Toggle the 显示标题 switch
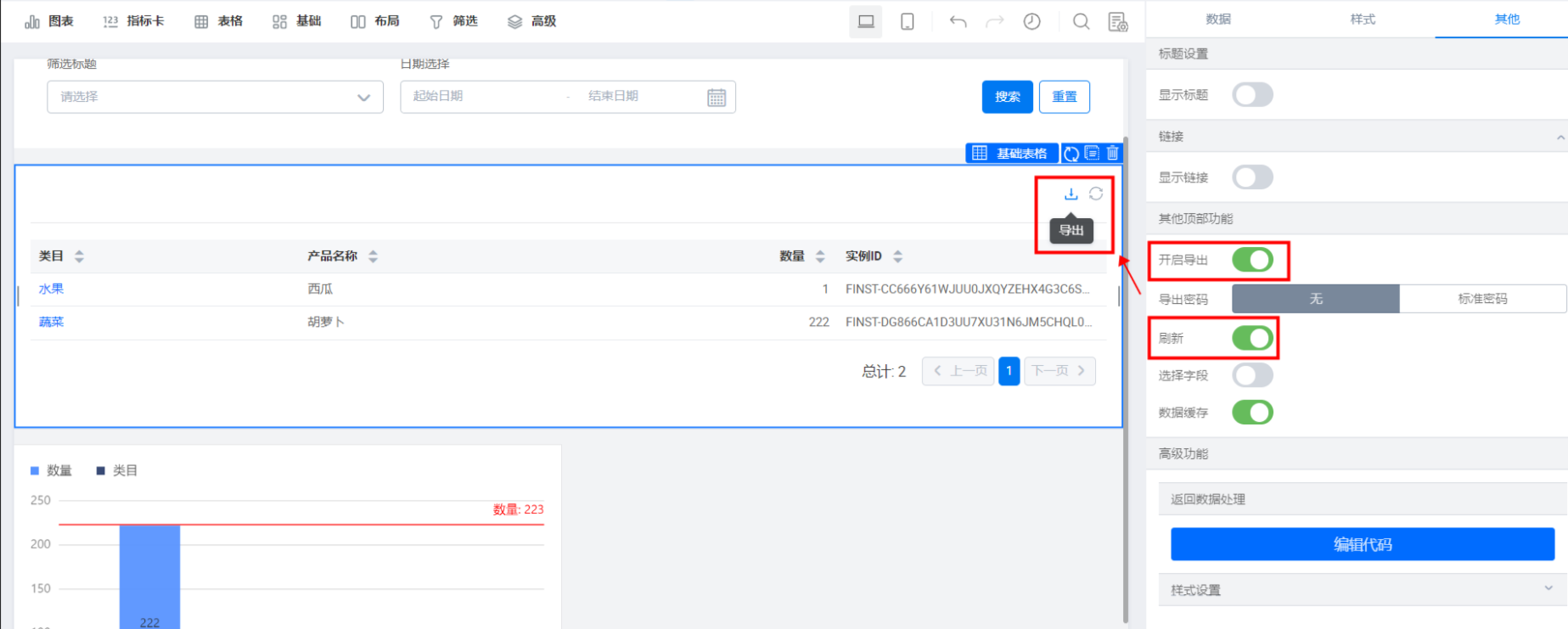 pos(1252,95)
